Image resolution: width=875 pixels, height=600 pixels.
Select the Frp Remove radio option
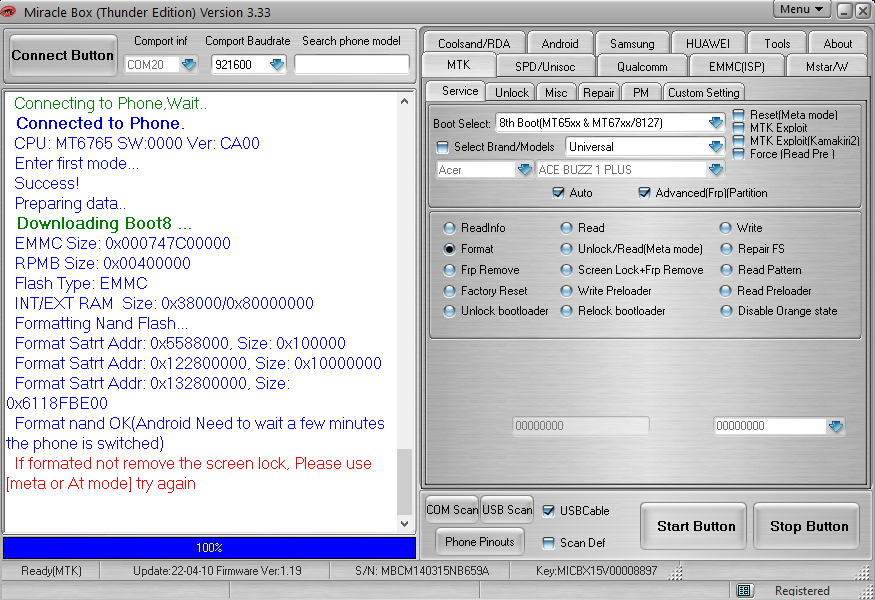[449, 270]
